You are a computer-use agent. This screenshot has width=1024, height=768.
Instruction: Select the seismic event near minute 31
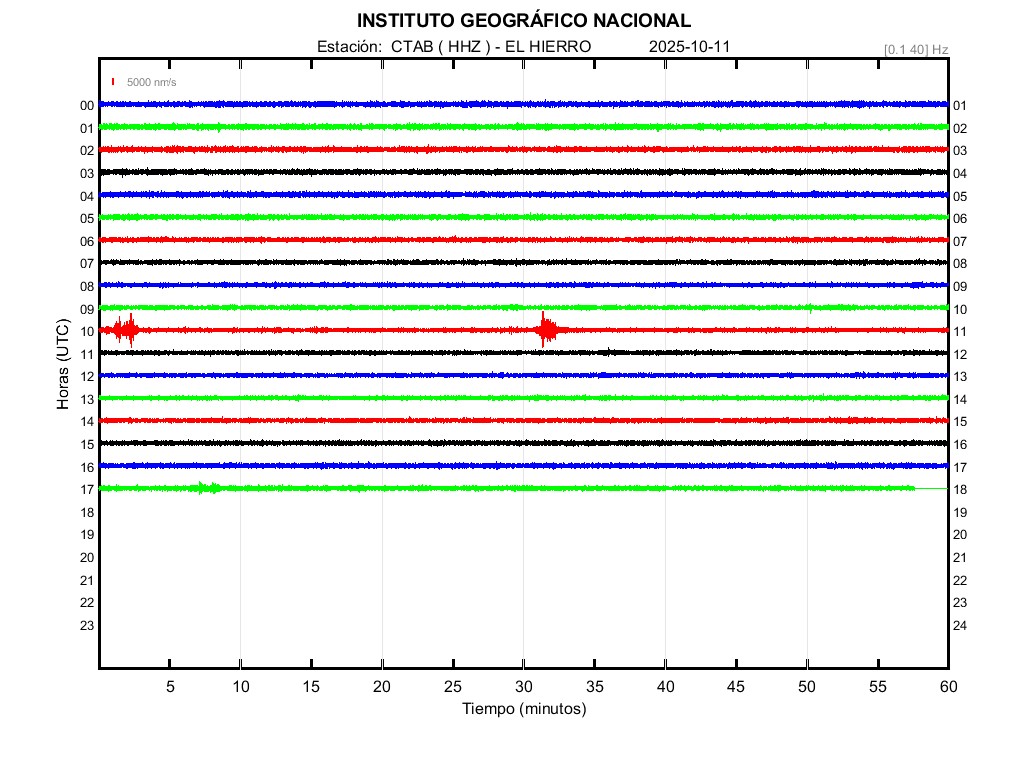(545, 330)
